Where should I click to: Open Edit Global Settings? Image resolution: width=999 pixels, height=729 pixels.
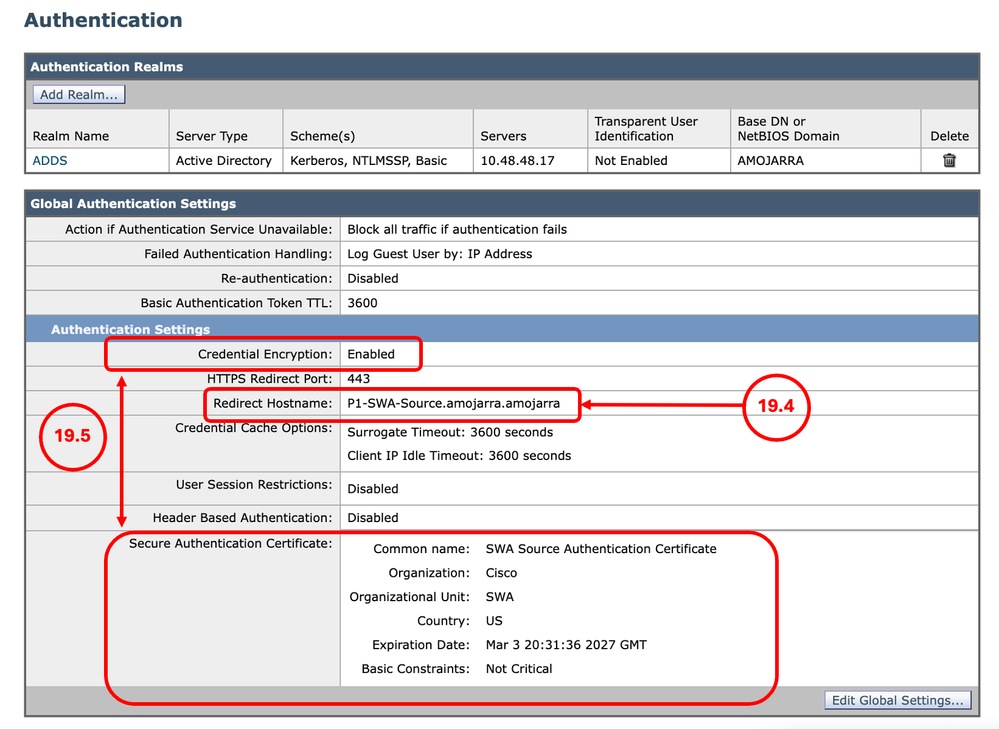click(896, 700)
